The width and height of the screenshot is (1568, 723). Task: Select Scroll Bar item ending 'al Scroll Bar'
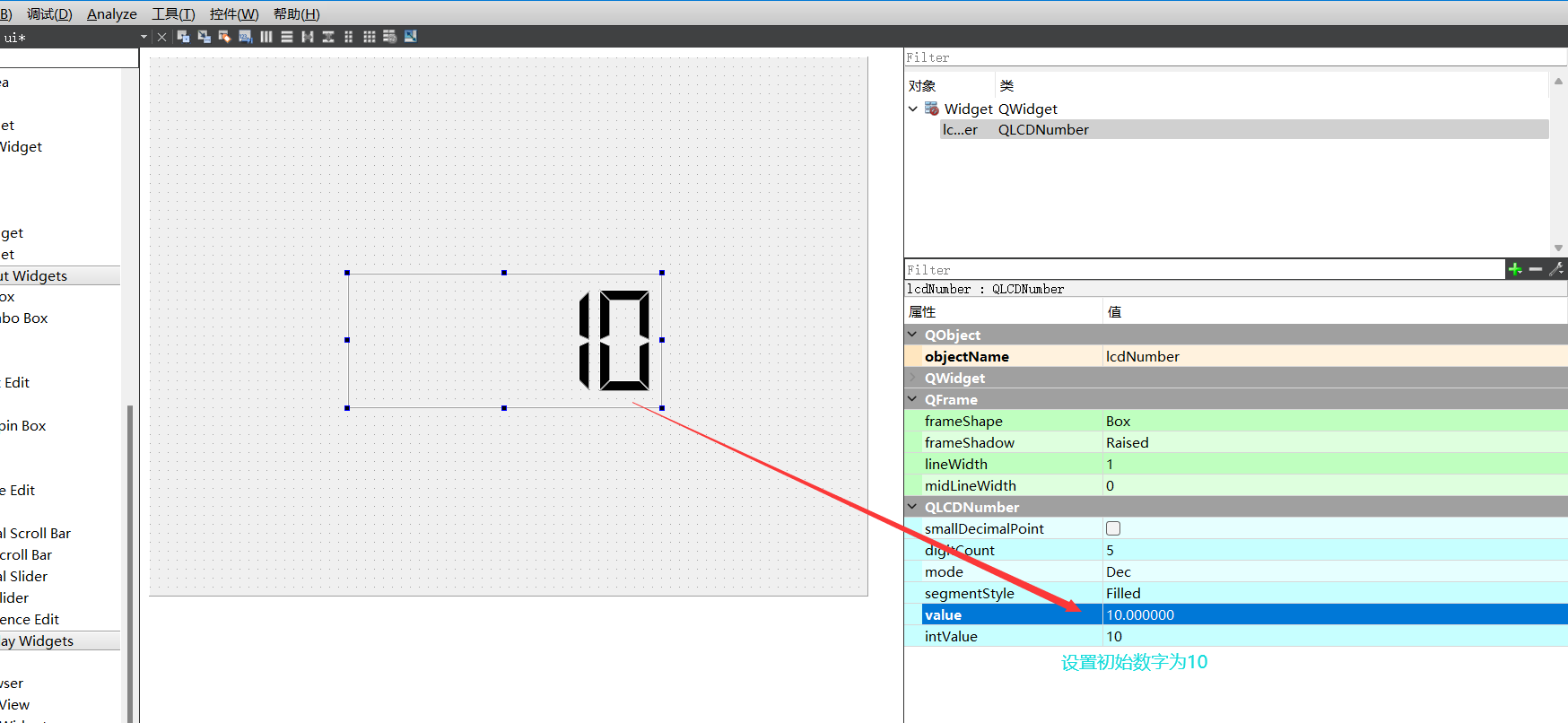click(36, 533)
